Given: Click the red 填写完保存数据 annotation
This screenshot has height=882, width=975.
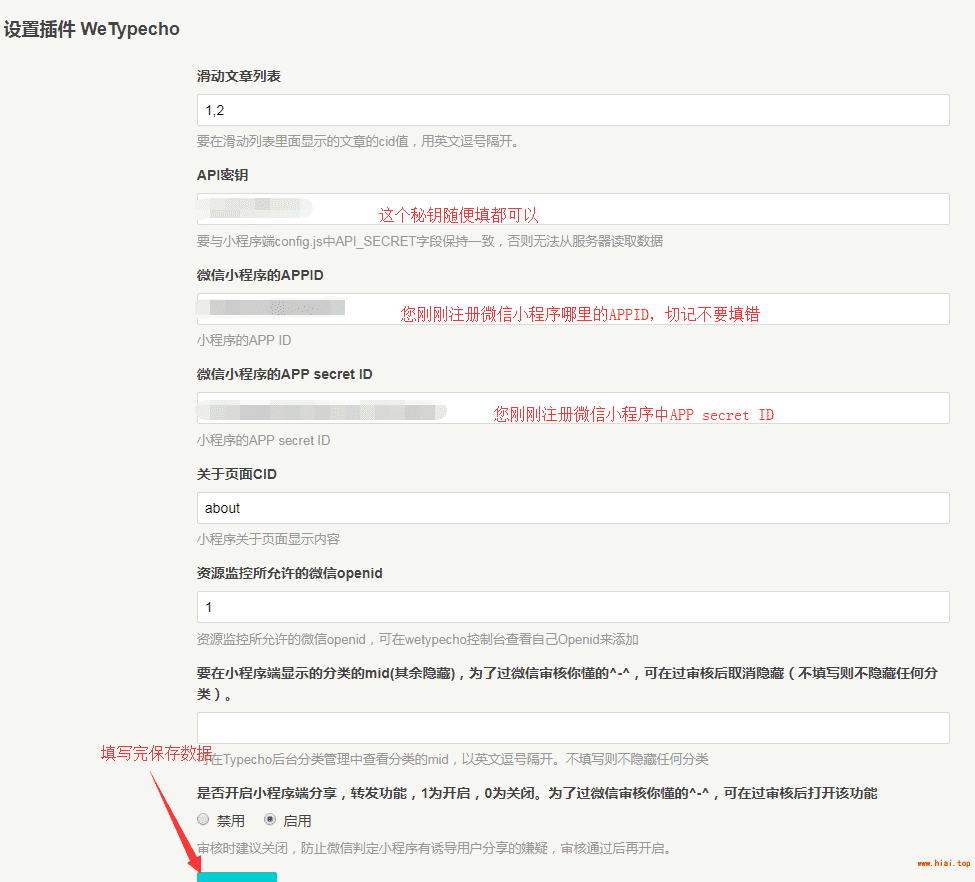Looking at the screenshot, I should pos(156,753).
